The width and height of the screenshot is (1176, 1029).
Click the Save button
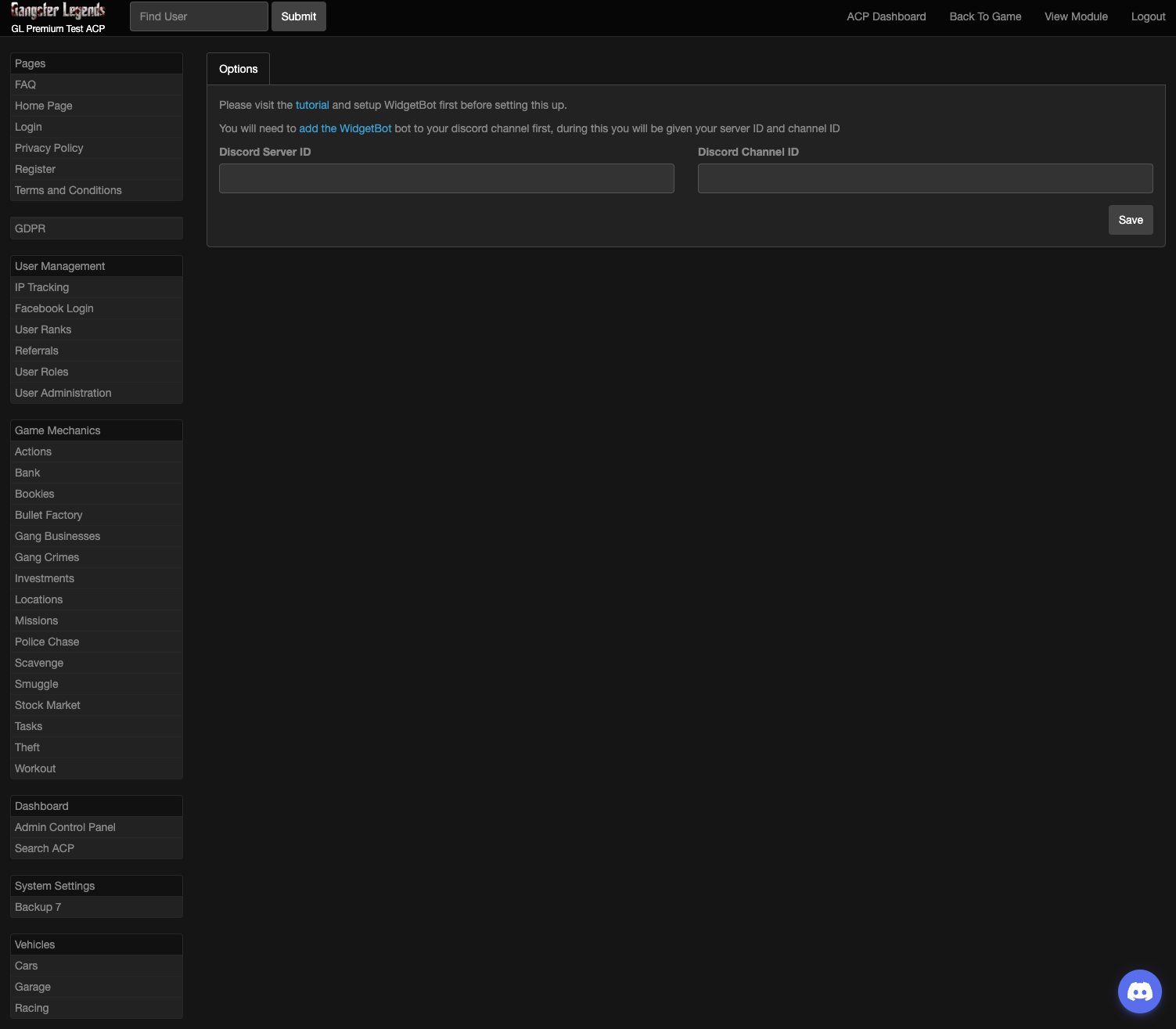click(x=1130, y=220)
